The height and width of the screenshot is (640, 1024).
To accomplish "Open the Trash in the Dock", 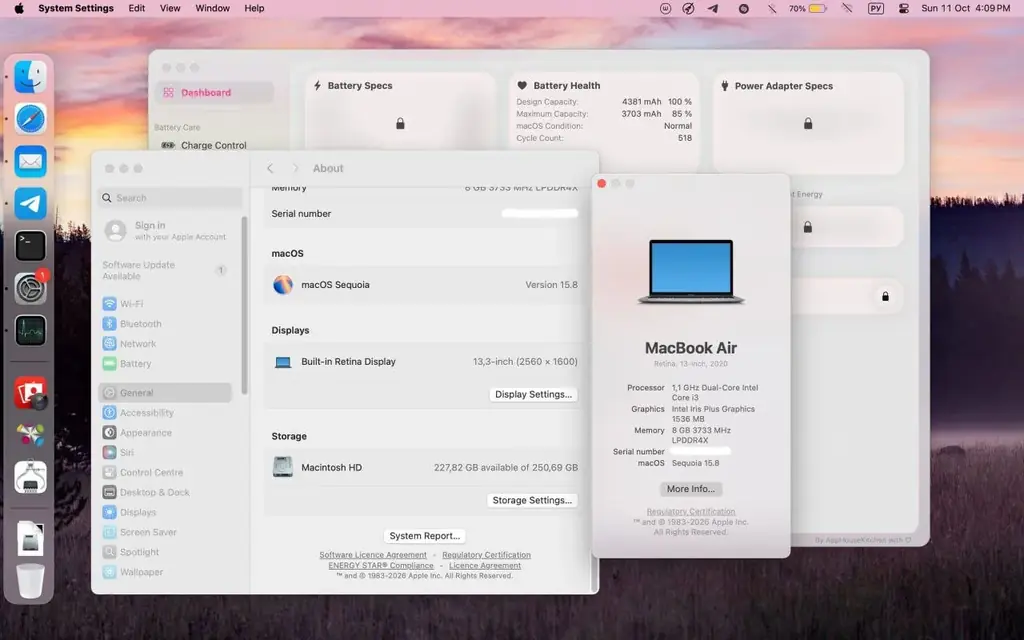I will [30, 581].
